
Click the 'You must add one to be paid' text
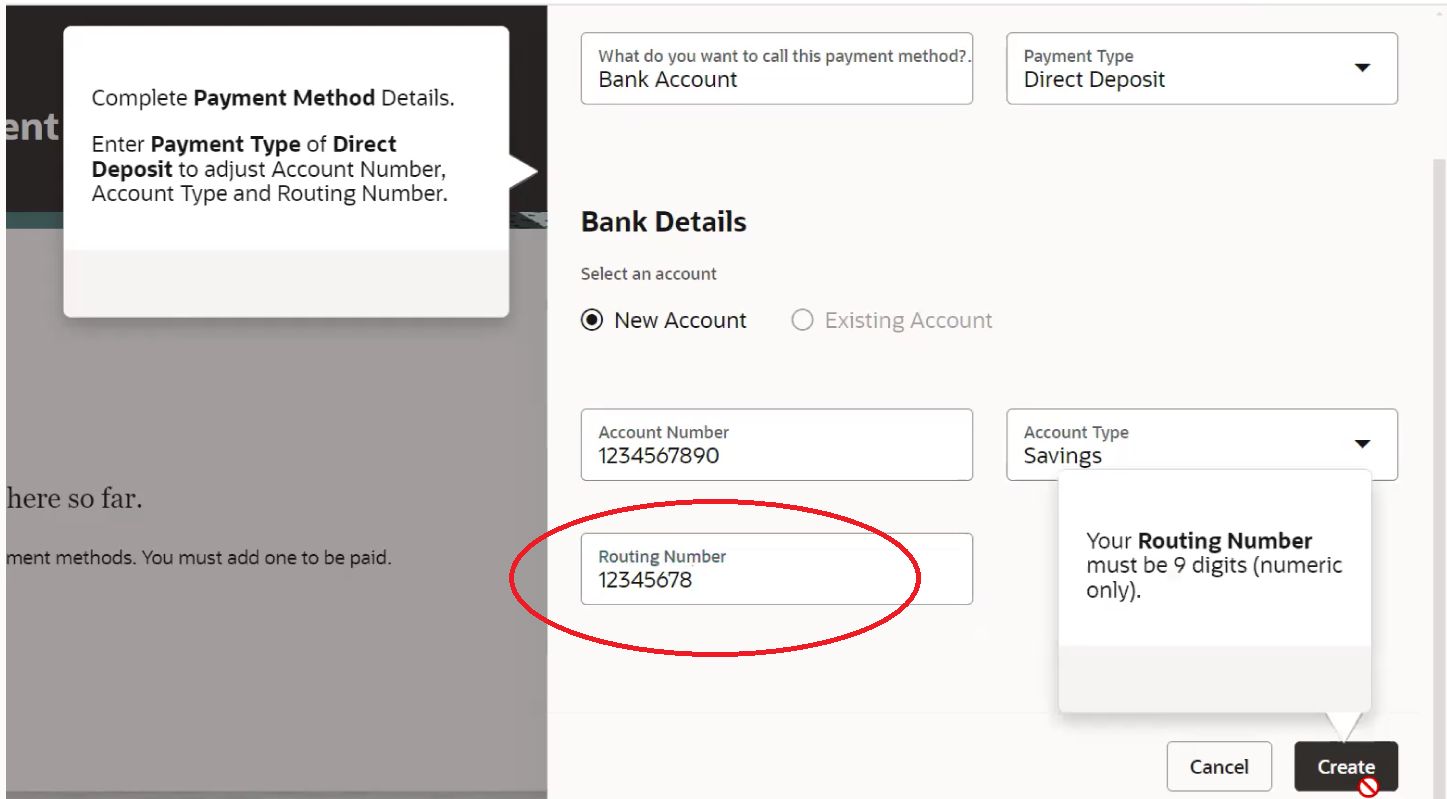(x=265, y=558)
